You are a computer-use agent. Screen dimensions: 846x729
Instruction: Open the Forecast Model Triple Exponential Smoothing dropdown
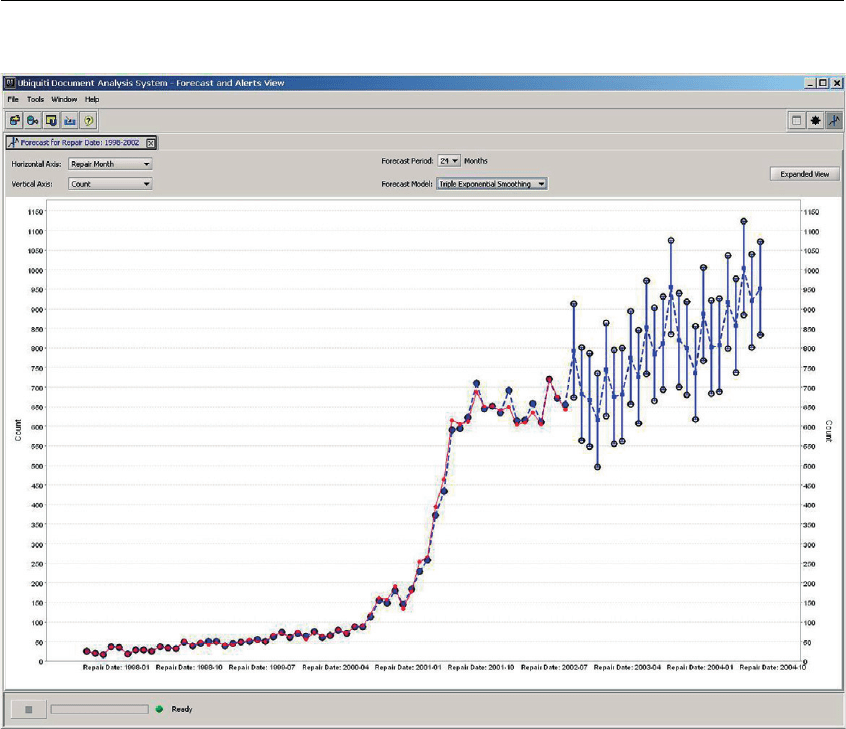[493, 184]
